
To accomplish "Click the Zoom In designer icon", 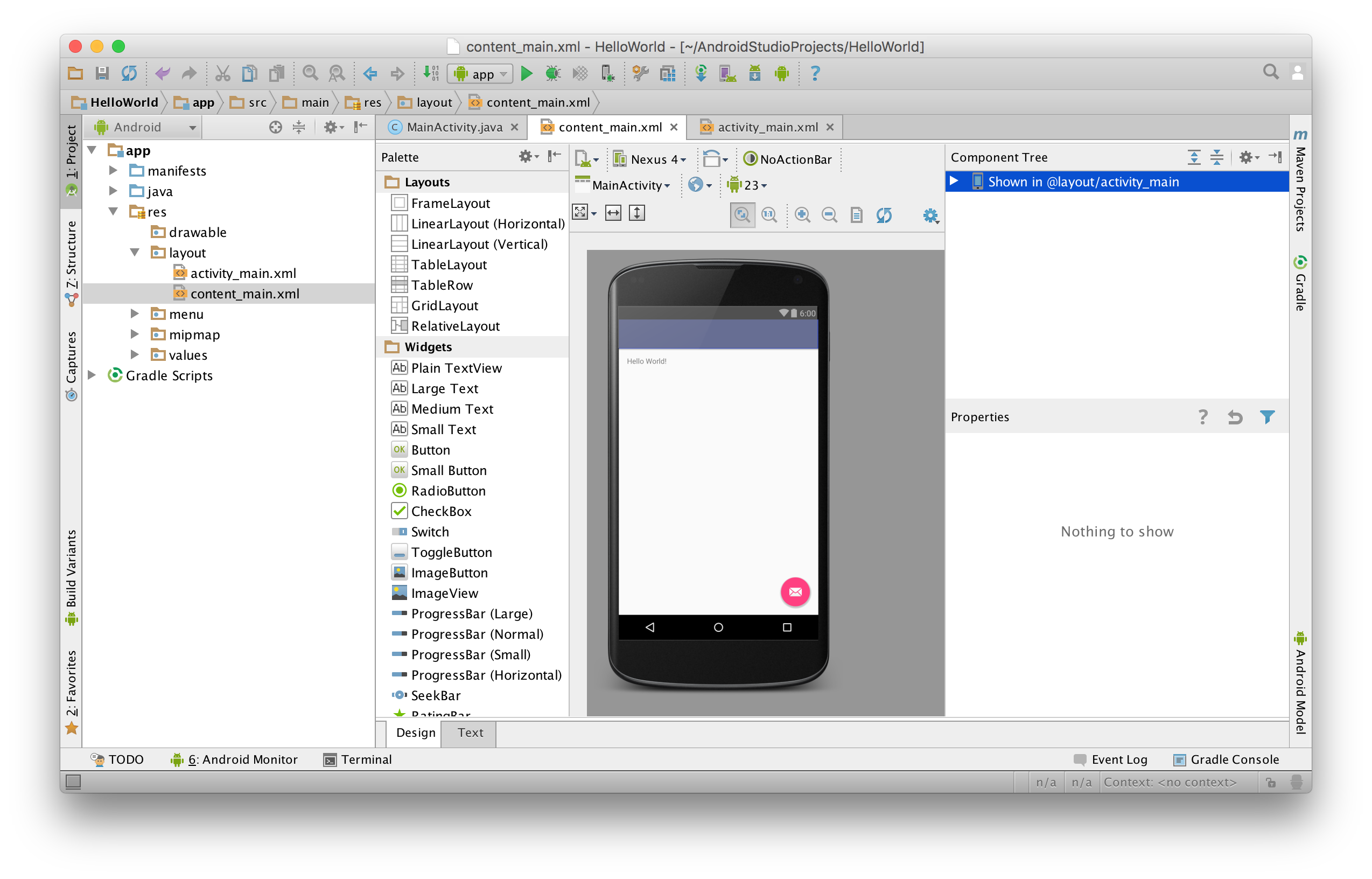I will (802, 215).
